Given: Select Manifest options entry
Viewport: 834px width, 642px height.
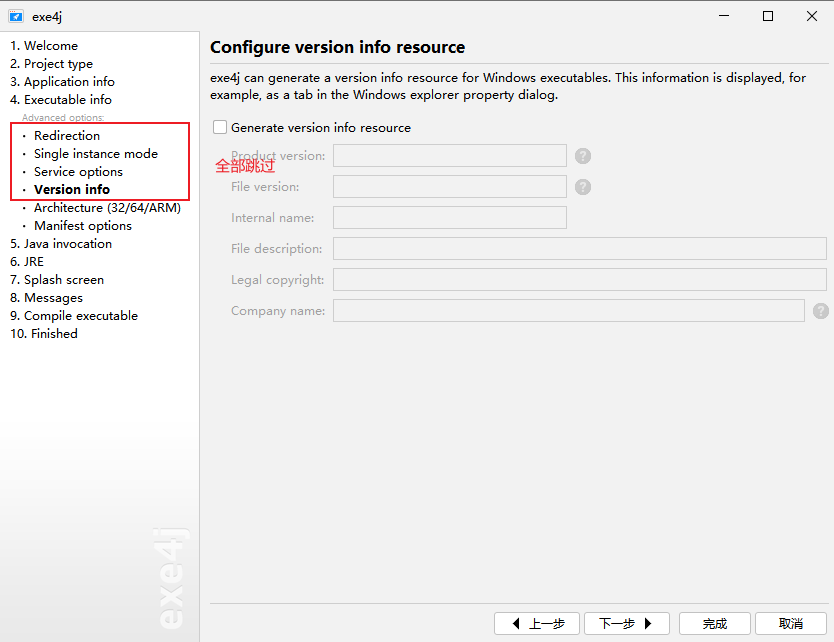Looking at the screenshot, I should point(83,226).
